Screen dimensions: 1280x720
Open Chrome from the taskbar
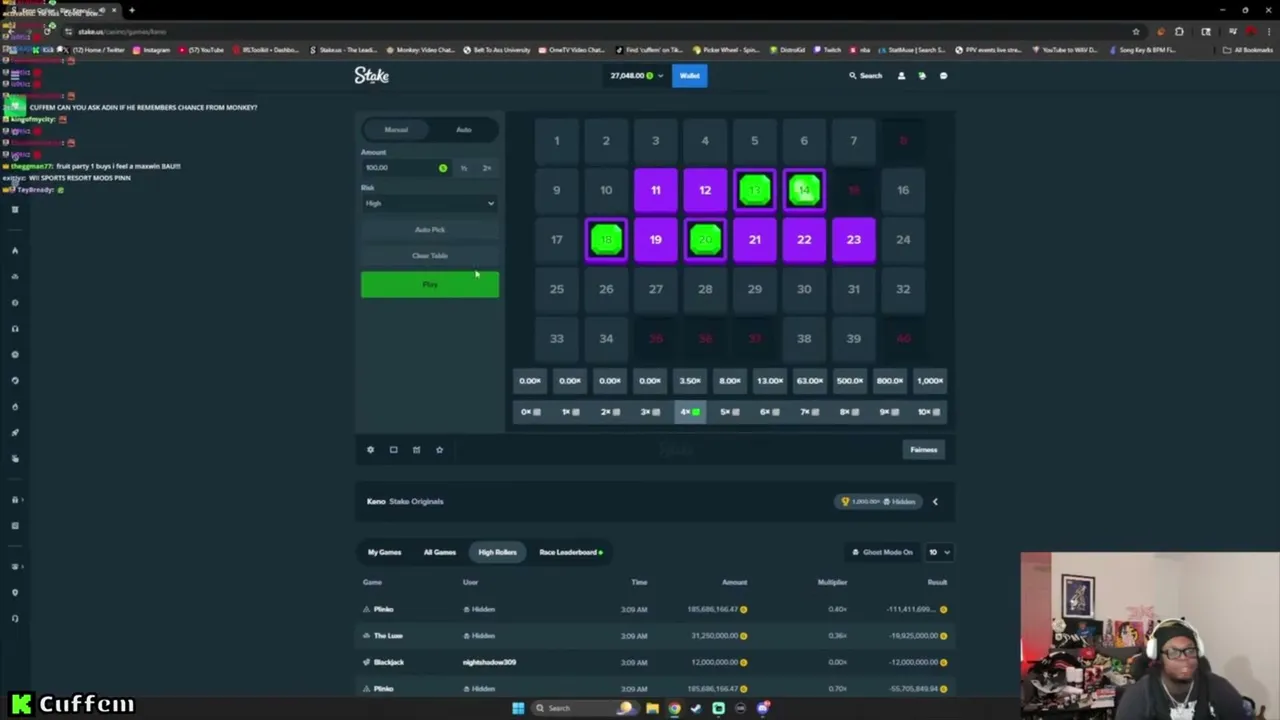(674, 708)
